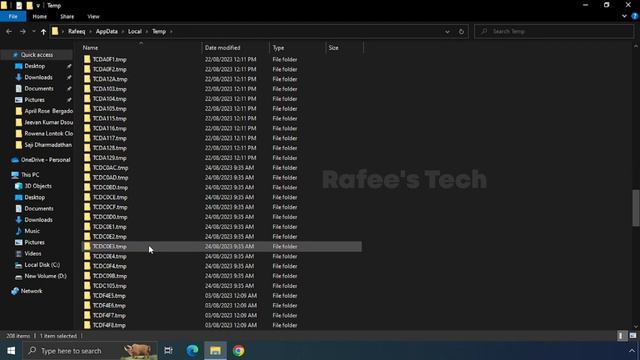Select the TCDA12A.tmp folder
The image size is (640, 360).
click(110, 79)
